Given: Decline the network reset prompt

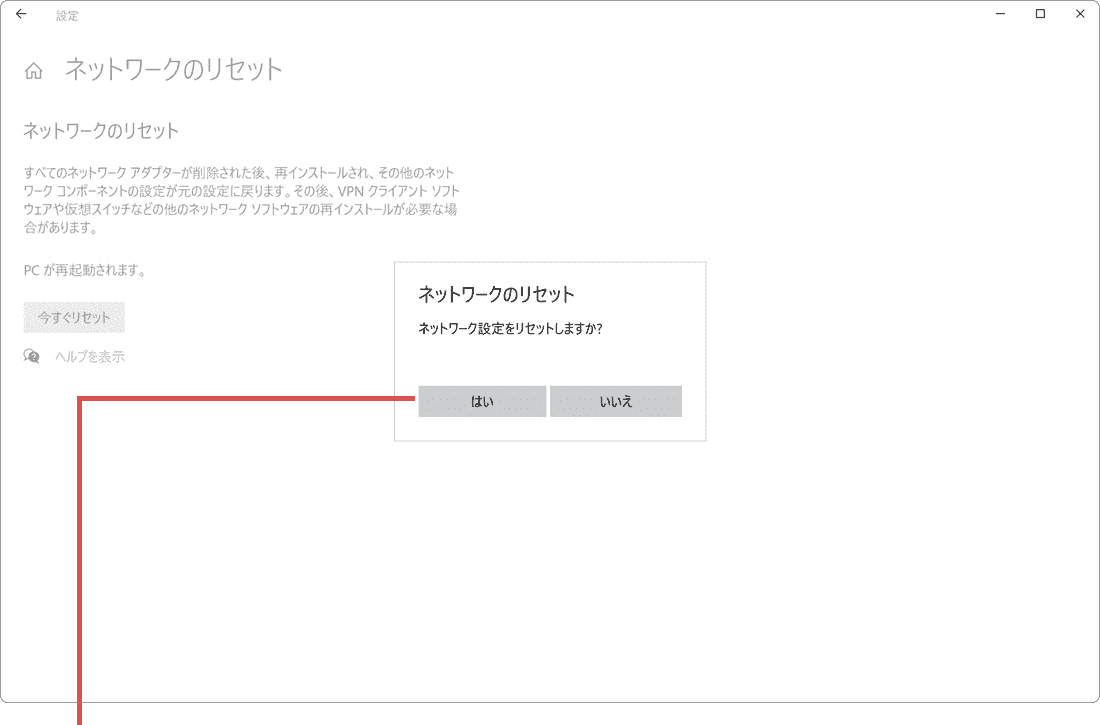Looking at the screenshot, I should coord(616,400).
